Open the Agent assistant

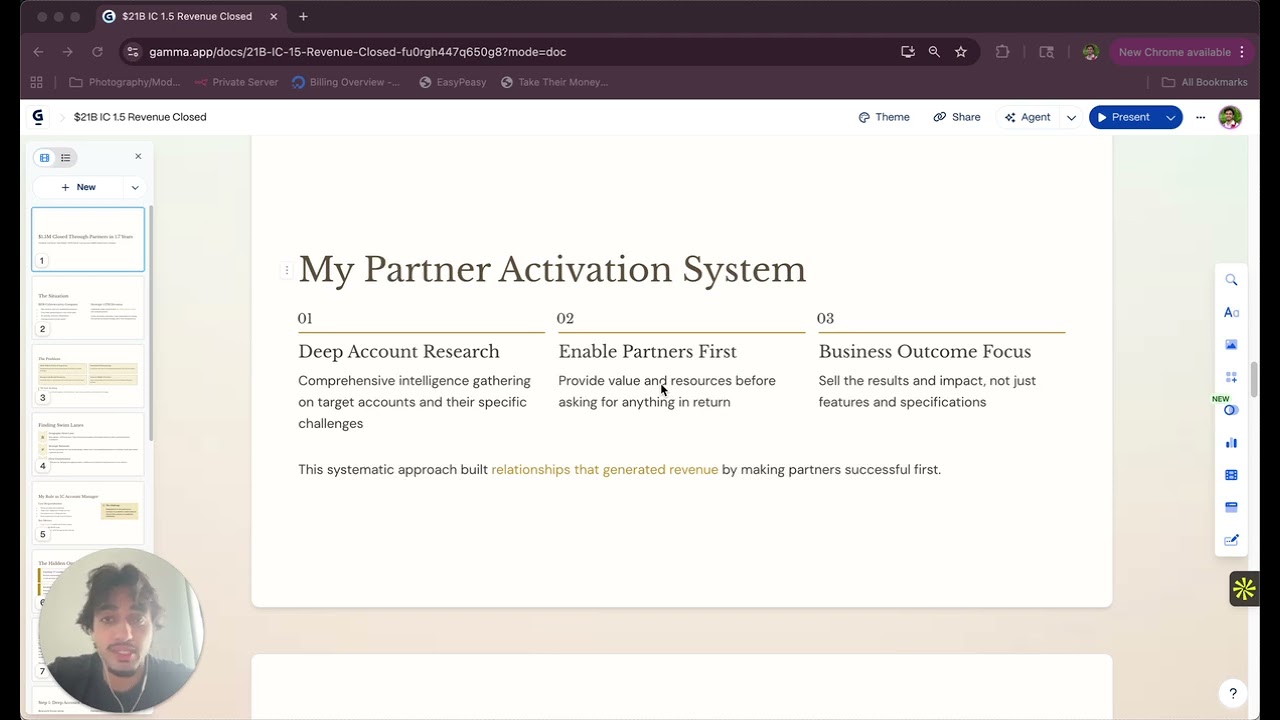click(1028, 117)
